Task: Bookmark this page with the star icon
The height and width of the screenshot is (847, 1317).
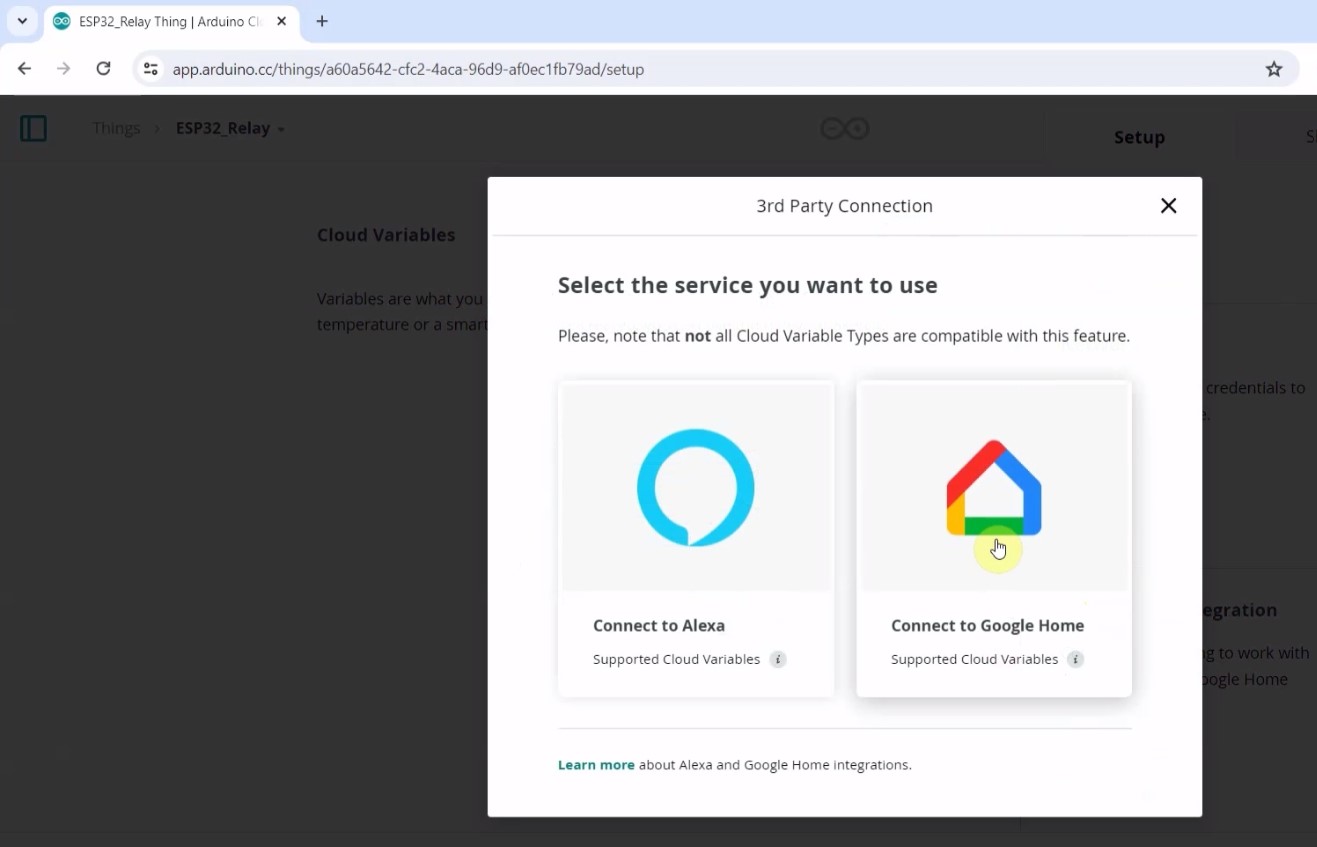Action: 1273,69
